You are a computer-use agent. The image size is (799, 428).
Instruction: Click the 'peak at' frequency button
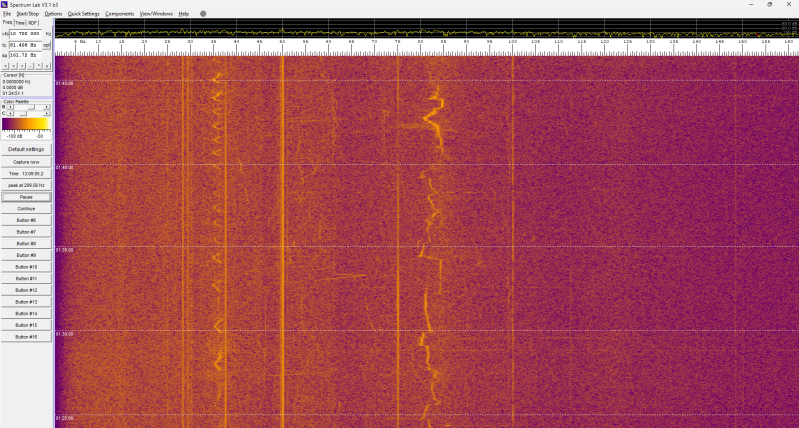coord(26,185)
